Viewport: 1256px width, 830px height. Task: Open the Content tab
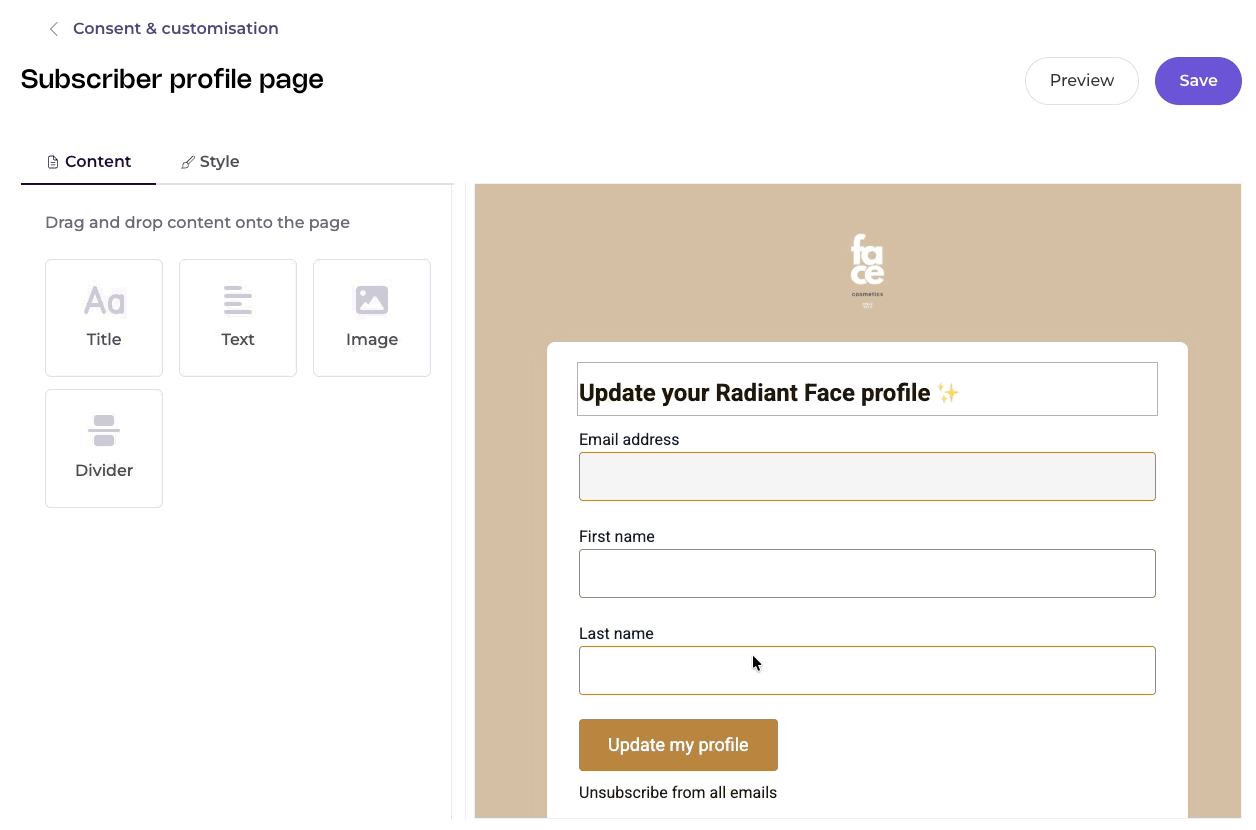pos(89,162)
